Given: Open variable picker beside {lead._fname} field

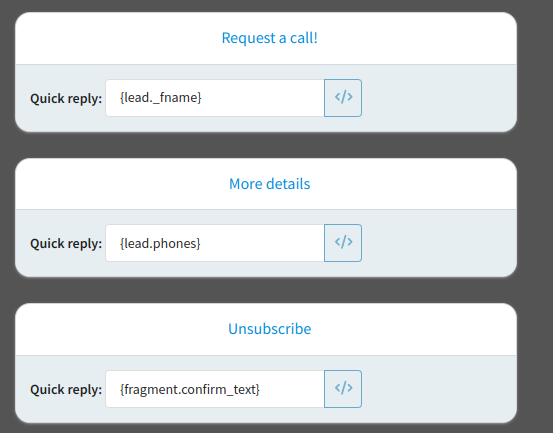Looking at the screenshot, I should coord(343,98).
